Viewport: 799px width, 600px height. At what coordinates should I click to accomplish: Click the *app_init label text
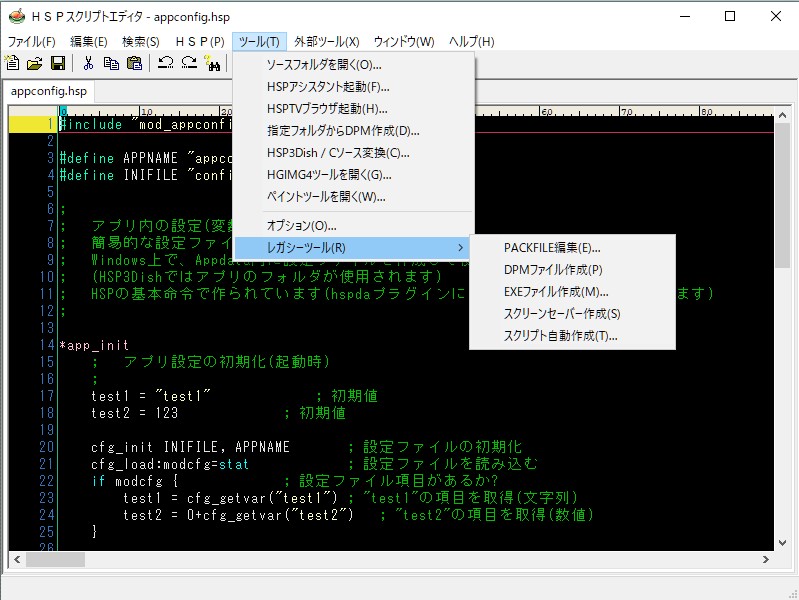point(94,345)
